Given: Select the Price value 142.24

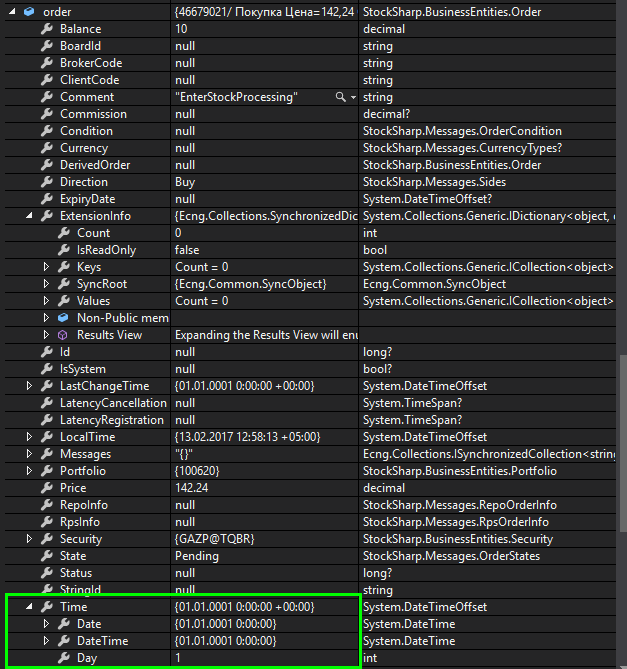Looking at the screenshot, I should tap(194, 488).
